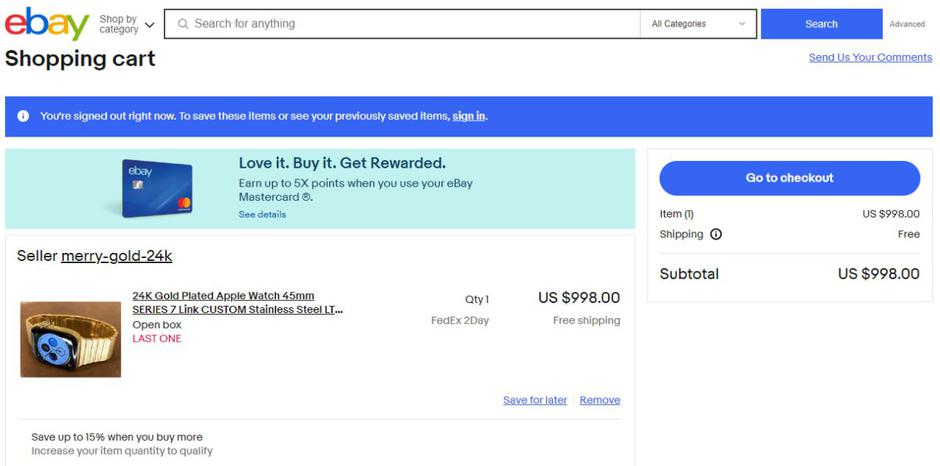Click the sign in link
Viewport: 940px width, 466px height.
pyautogui.click(x=468, y=116)
